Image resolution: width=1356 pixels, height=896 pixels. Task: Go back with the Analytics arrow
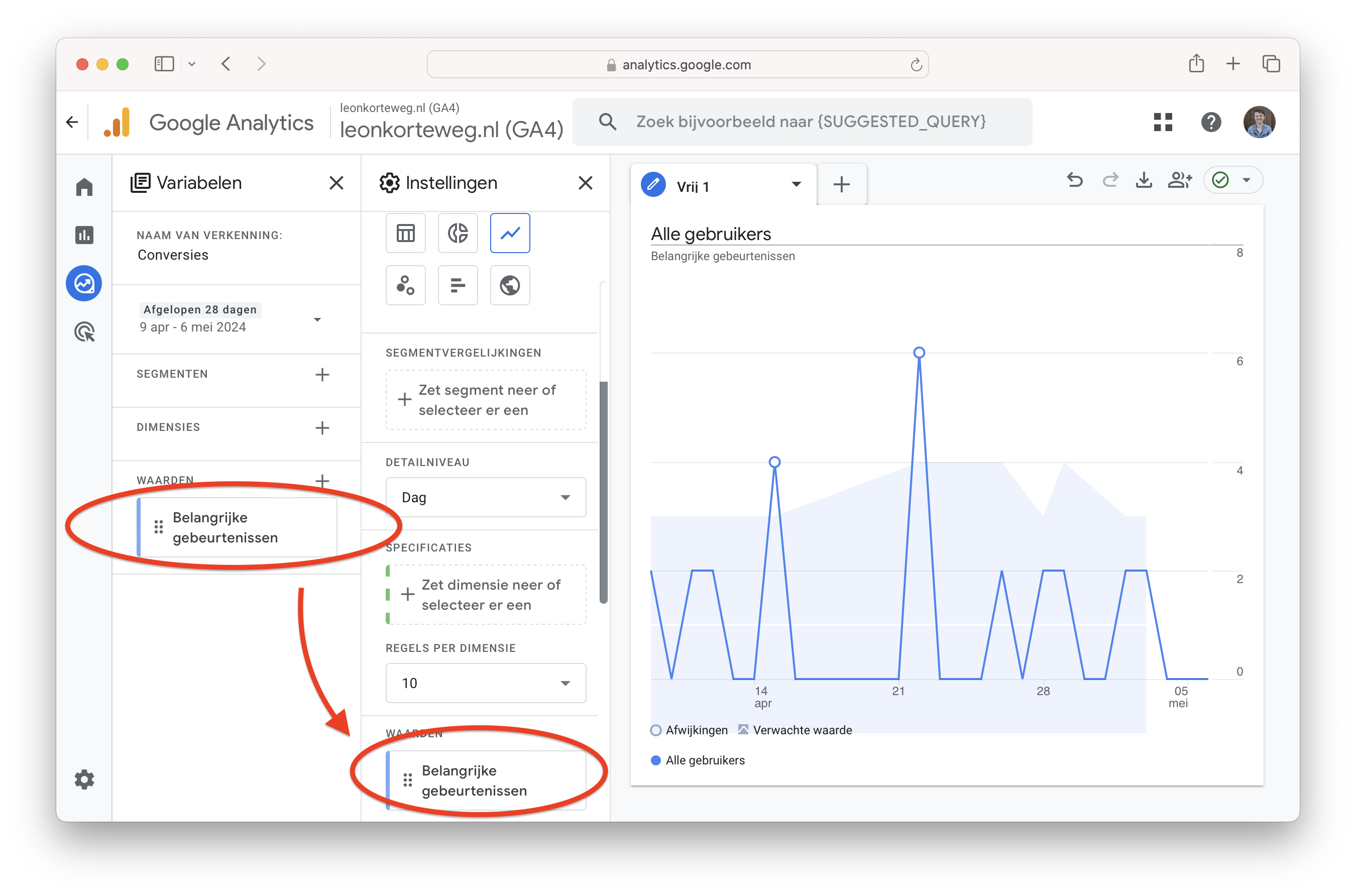pyautogui.click(x=72, y=122)
